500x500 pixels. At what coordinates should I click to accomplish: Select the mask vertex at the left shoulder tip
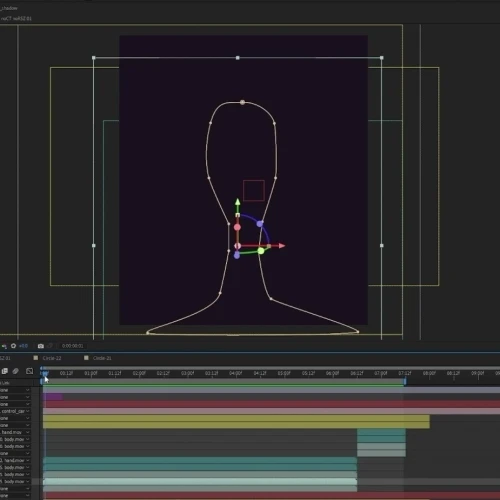click(147, 332)
